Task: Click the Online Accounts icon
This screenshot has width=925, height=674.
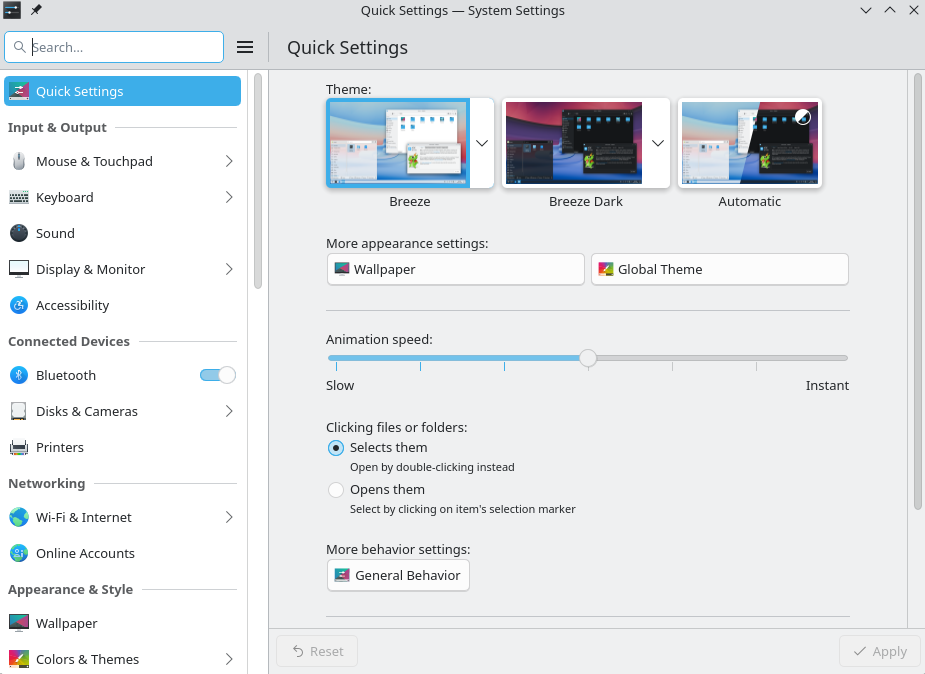Action: 19,553
